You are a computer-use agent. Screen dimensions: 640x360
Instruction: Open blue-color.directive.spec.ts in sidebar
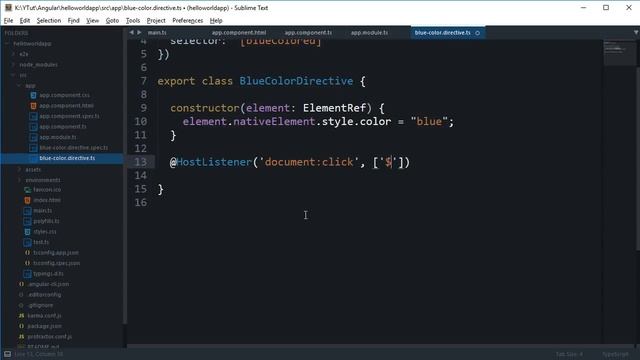click(73, 148)
